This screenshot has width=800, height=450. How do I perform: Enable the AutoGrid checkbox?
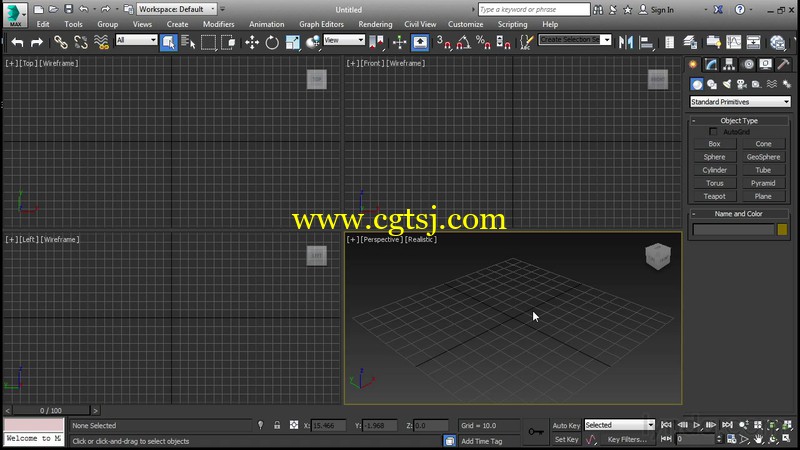tap(713, 132)
